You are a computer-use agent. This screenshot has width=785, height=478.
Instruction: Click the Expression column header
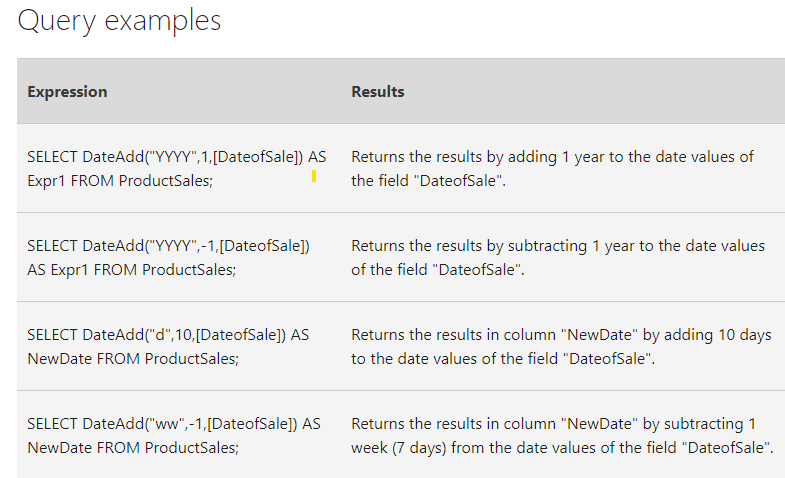(67, 92)
